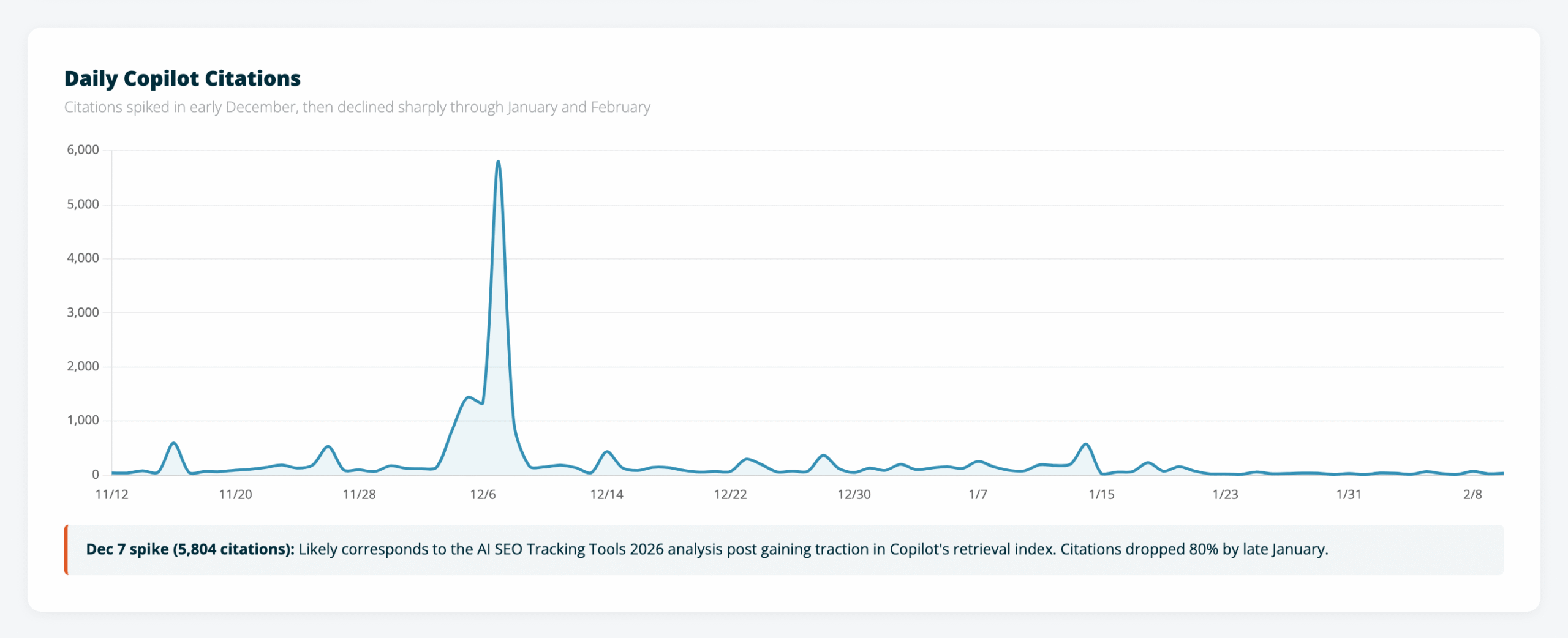The width and height of the screenshot is (1568, 638).
Task: Select the chart subtitle text
Action: (x=357, y=107)
